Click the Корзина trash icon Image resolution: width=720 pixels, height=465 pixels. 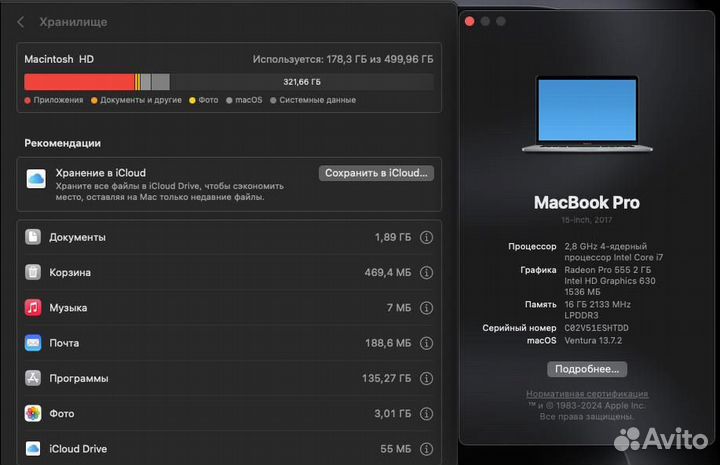point(33,272)
